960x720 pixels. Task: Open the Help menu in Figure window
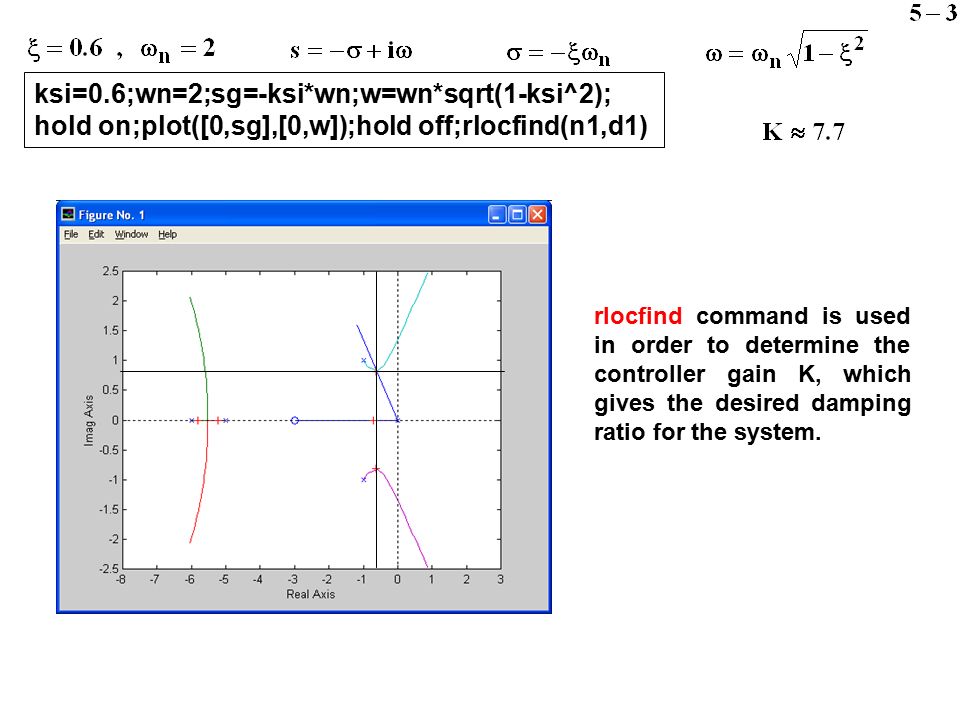tap(167, 234)
